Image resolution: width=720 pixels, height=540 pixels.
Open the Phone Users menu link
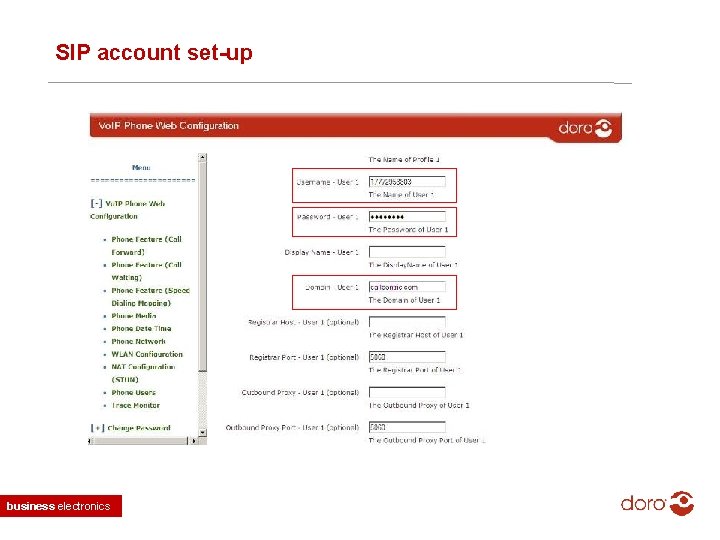tap(133, 393)
